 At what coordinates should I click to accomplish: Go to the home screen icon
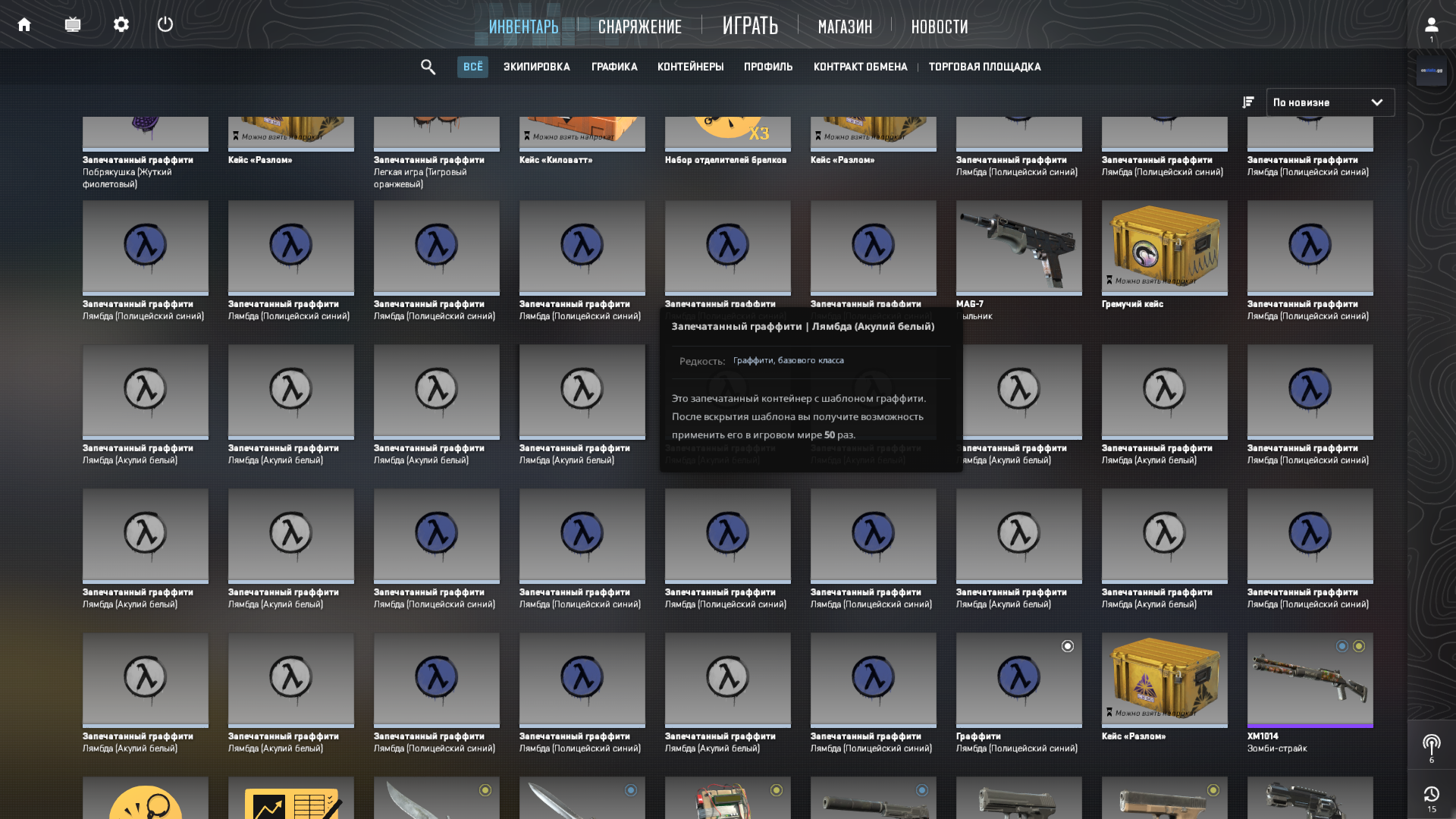coord(24,24)
